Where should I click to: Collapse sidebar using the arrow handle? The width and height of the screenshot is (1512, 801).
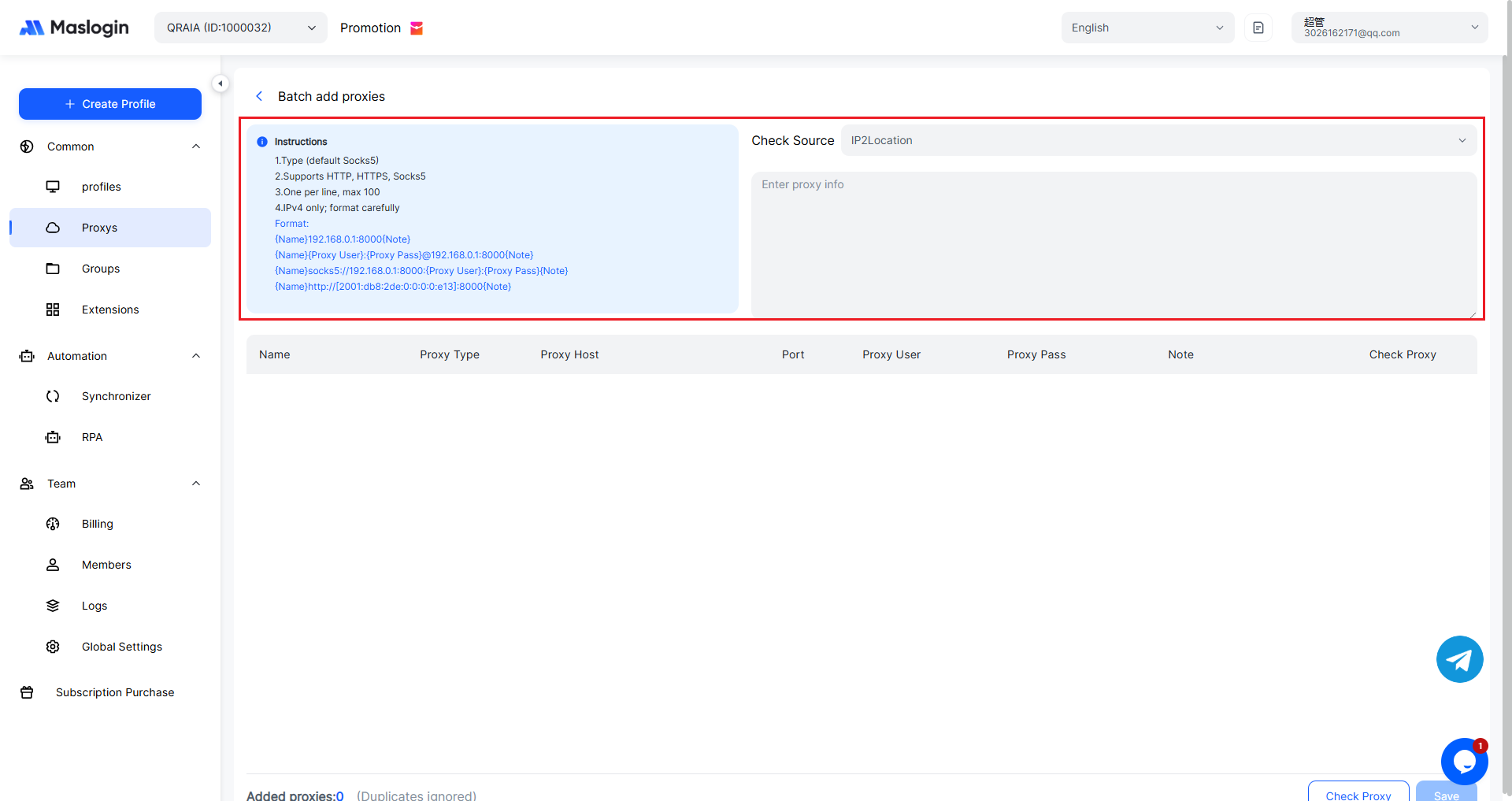pos(220,83)
